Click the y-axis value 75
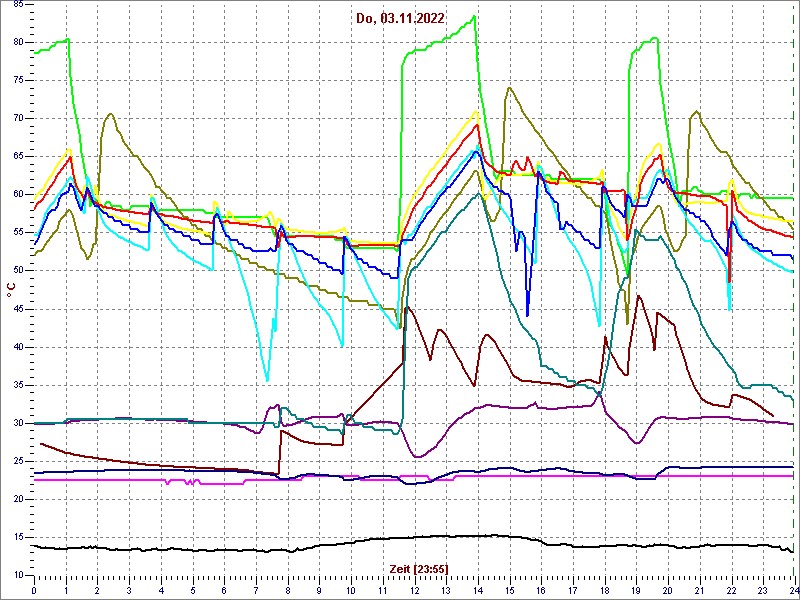800x600 pixels. (x=17, y=81)
